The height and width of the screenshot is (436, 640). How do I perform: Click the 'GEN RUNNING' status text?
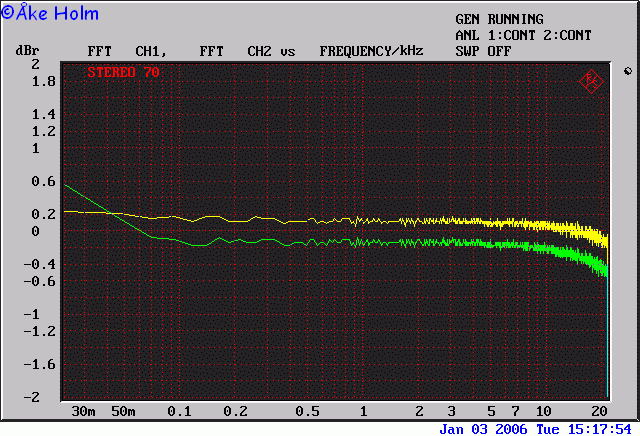pos(499,19)
